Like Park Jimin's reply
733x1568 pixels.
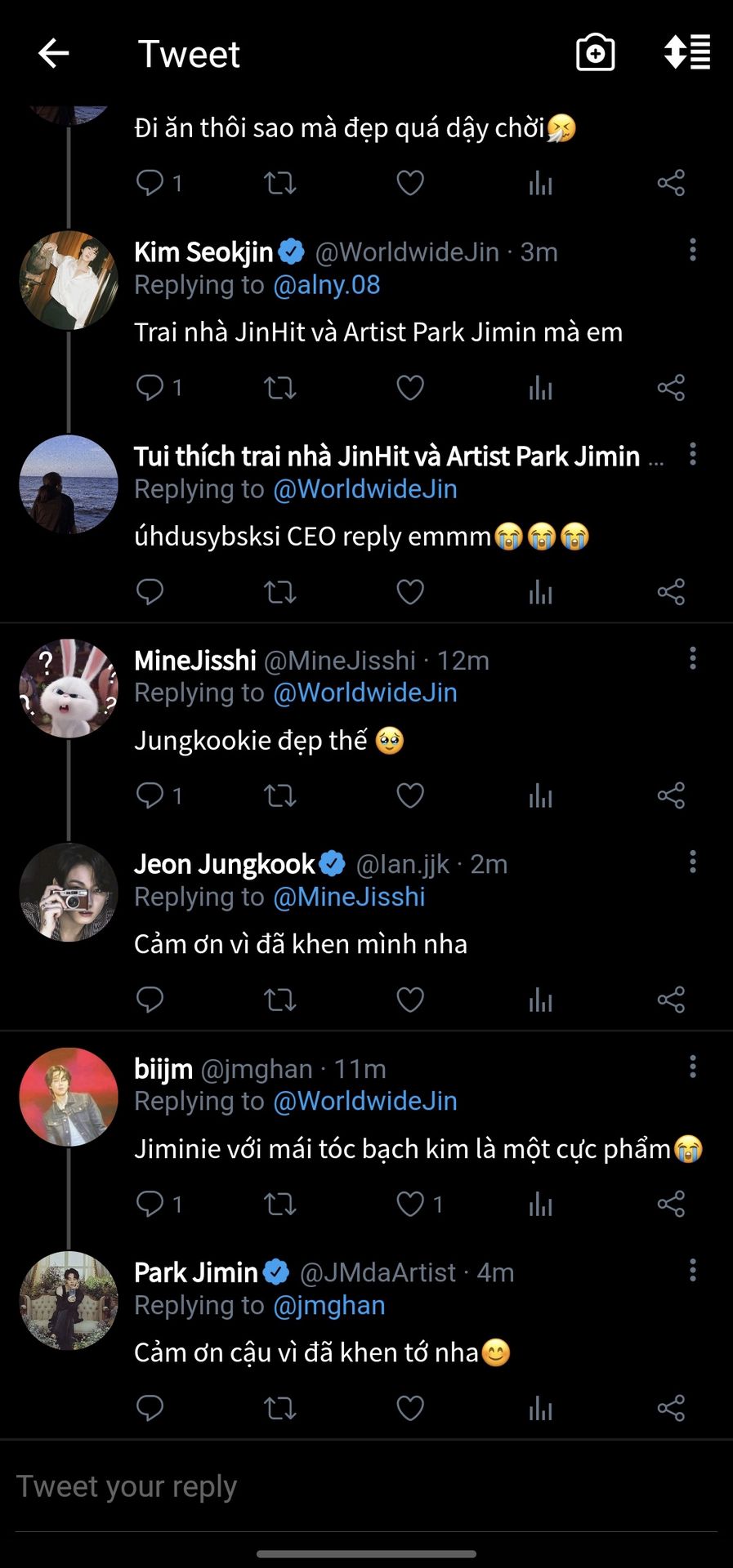tap(410, 1408)
